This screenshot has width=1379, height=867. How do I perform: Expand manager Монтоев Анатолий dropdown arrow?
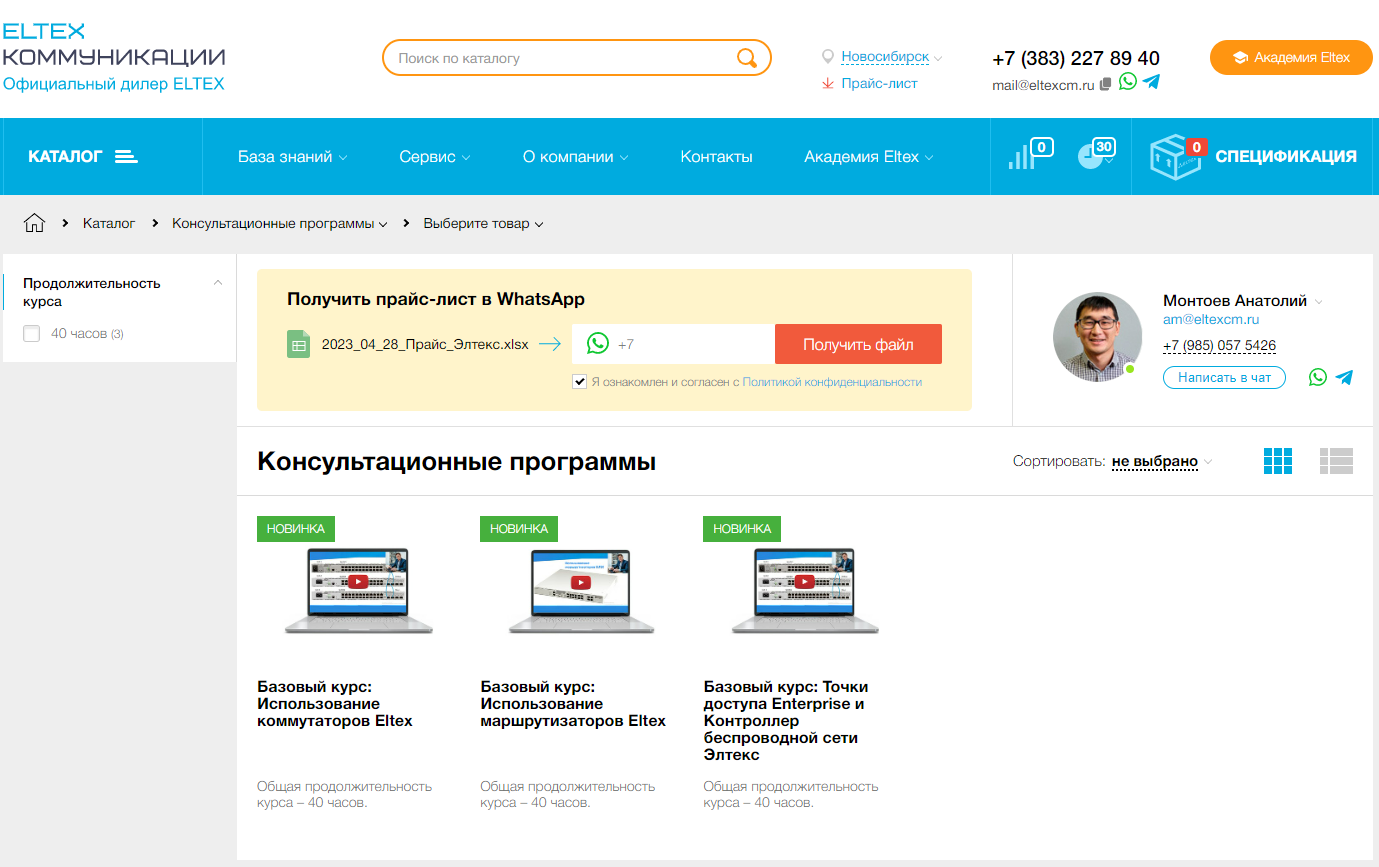point(1318,302)
